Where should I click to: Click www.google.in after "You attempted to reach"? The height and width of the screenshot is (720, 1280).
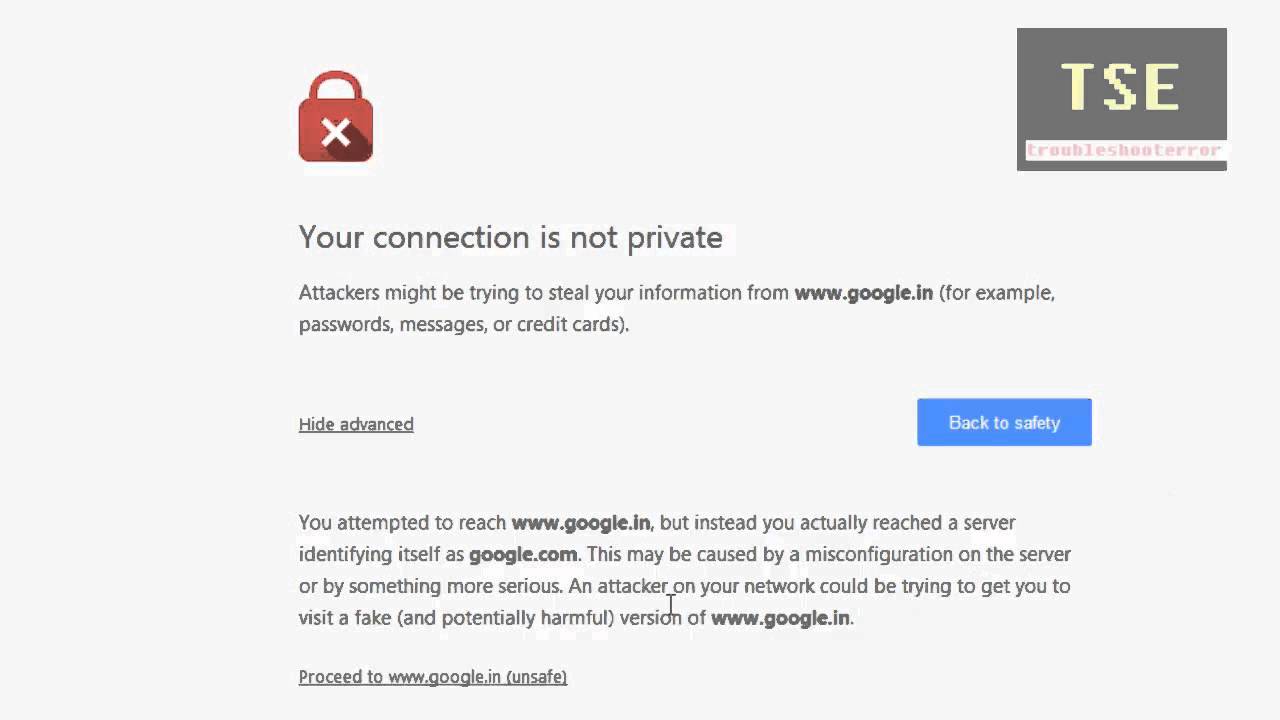tap(581, 522)
